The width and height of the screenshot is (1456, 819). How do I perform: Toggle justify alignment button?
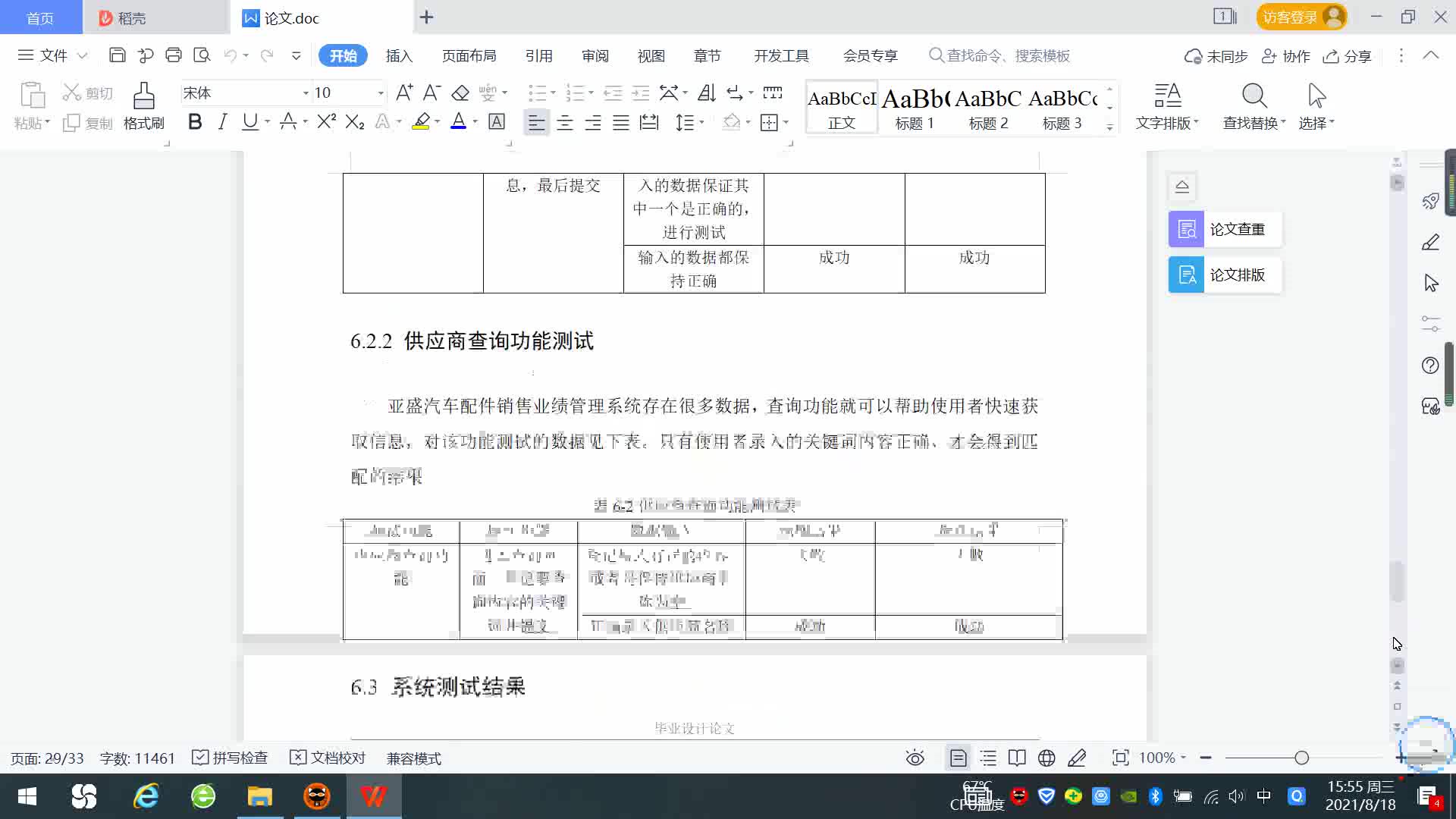tap(621, 122)
